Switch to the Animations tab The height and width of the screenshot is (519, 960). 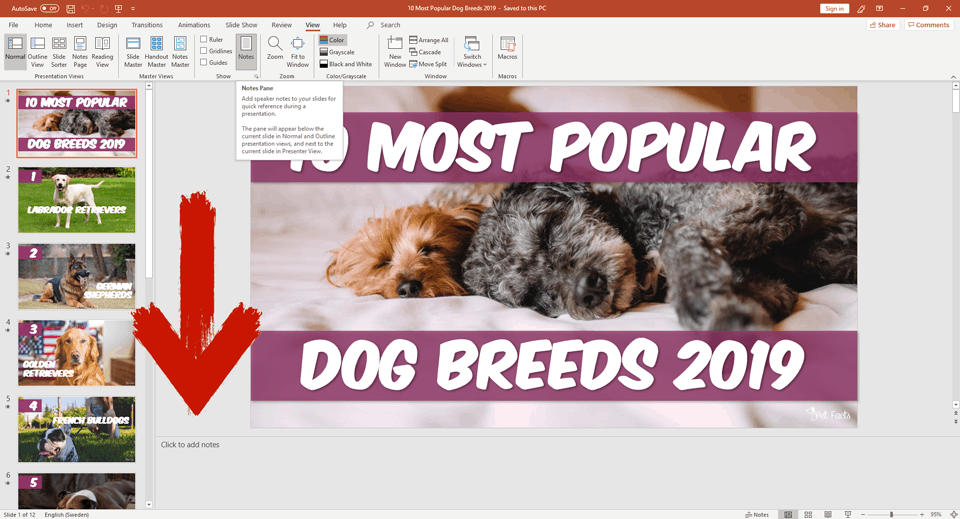coord(194,25)
